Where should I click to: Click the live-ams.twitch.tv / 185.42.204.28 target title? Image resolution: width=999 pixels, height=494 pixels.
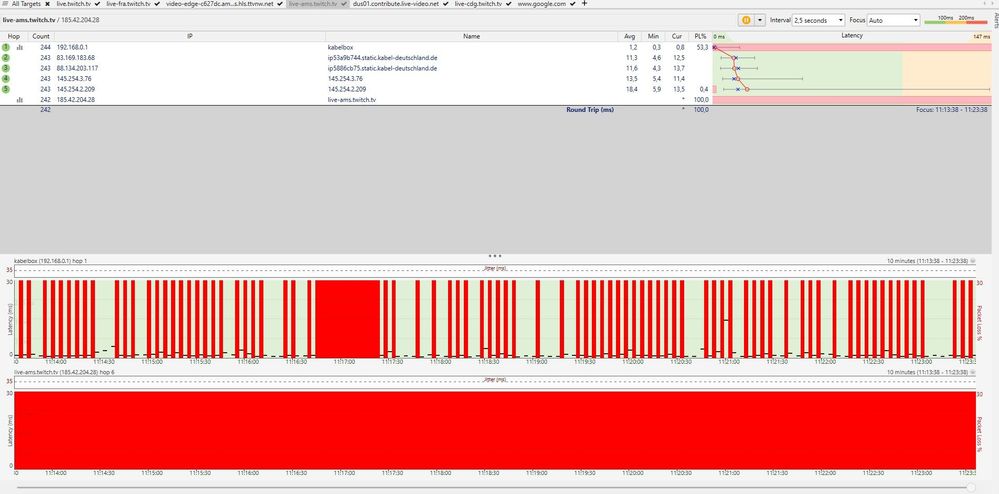point(51,20)
